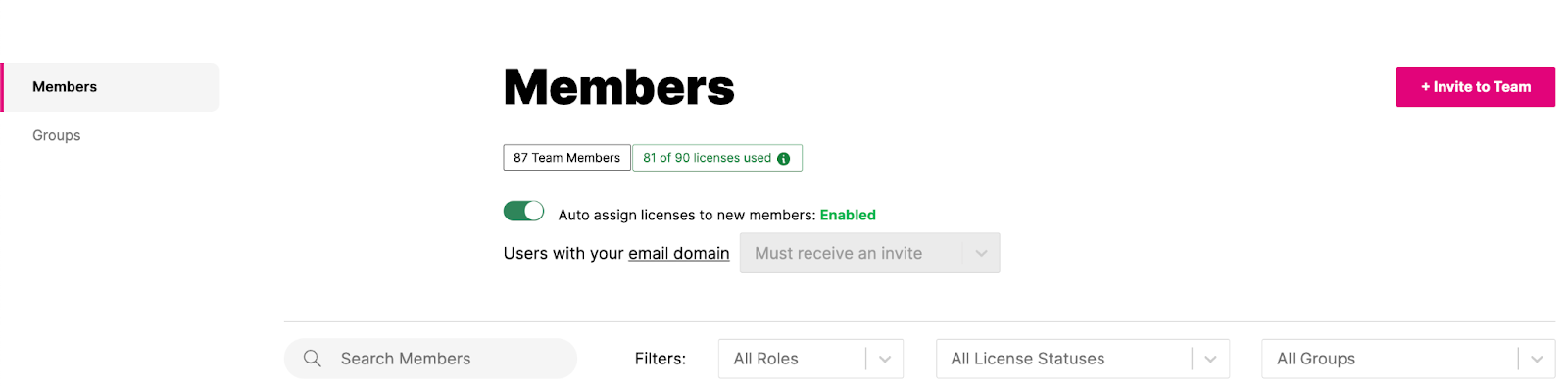Click the Members page heading

(x=618, y=87)
